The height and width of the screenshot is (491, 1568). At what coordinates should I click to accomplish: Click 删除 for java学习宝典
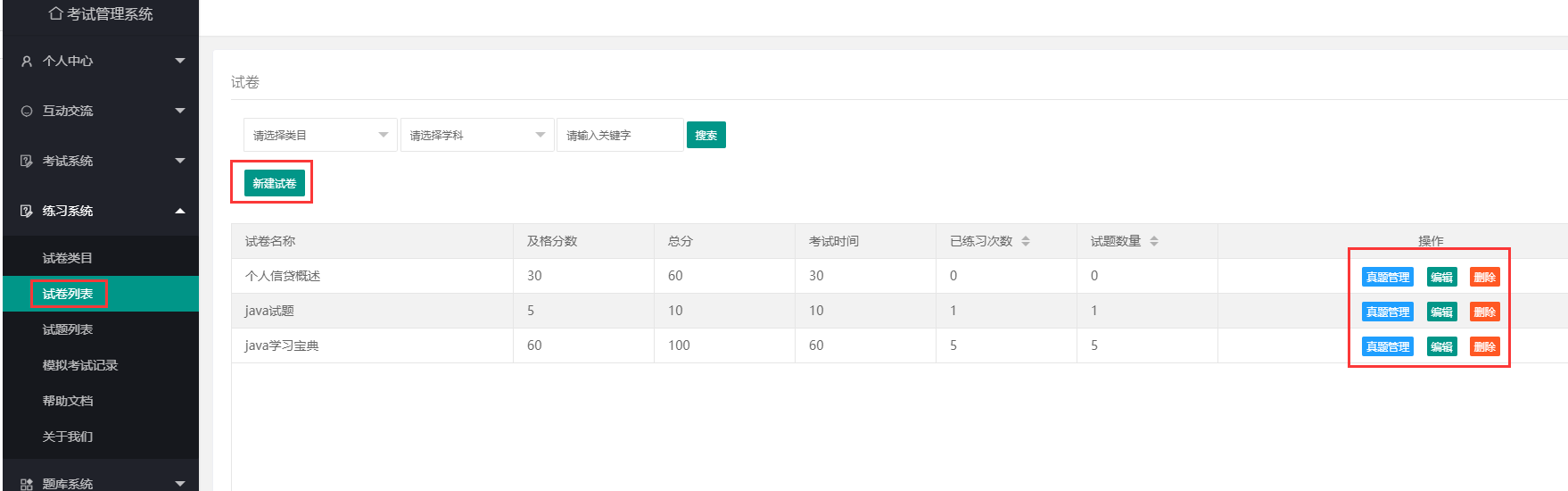tap(1485, 346)
